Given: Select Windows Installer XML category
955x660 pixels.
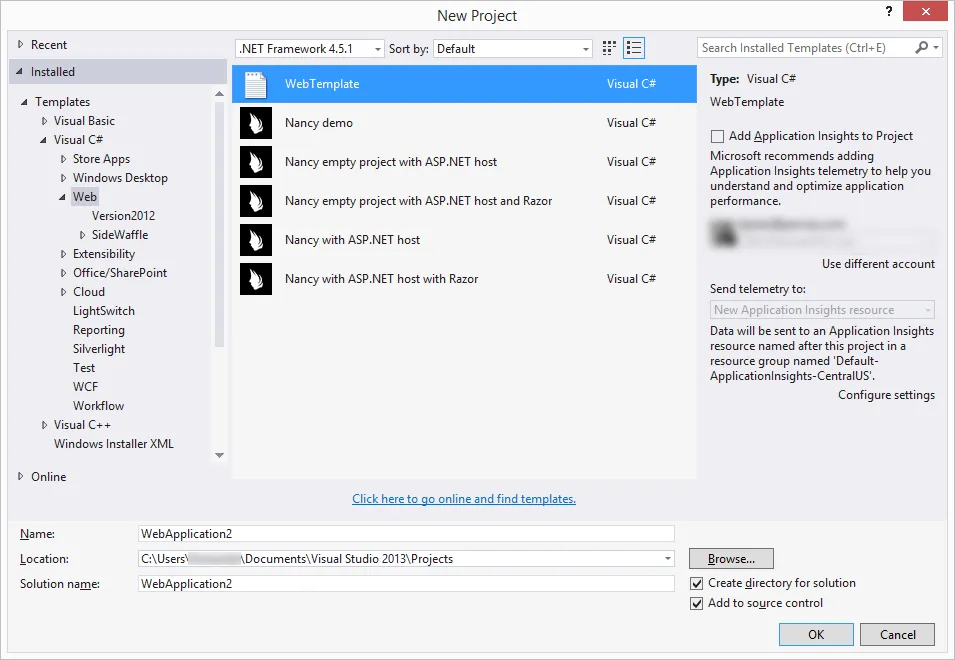Looking at the screenshot, I should [113, 444].
